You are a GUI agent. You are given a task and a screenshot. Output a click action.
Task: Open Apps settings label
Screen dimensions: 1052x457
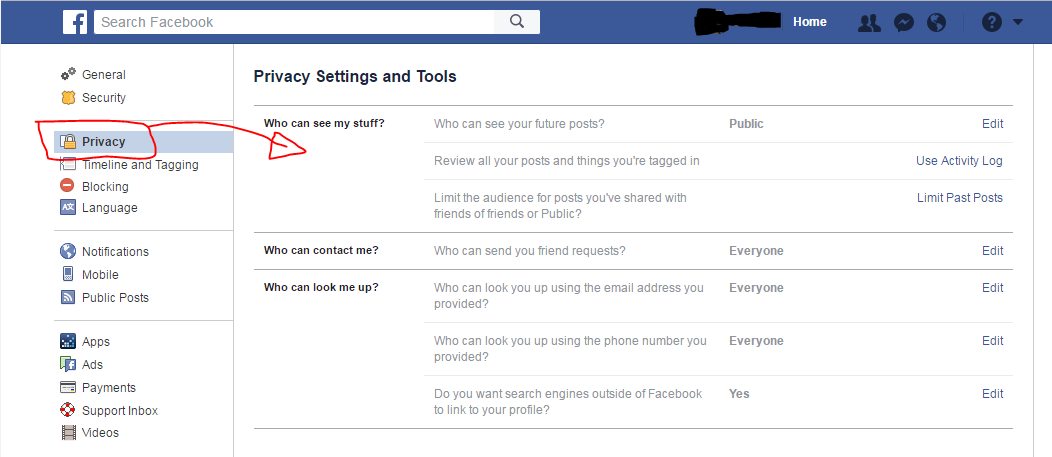(x=96, y=342)
